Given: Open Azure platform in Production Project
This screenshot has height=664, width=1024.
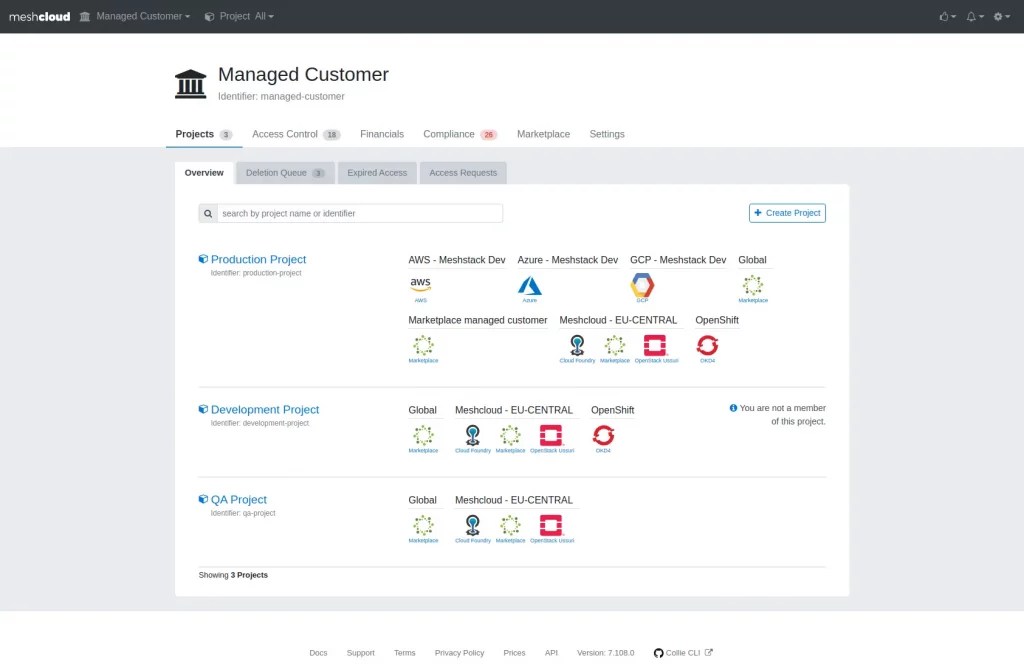Looking at the screenshot, I should [530, 289].
